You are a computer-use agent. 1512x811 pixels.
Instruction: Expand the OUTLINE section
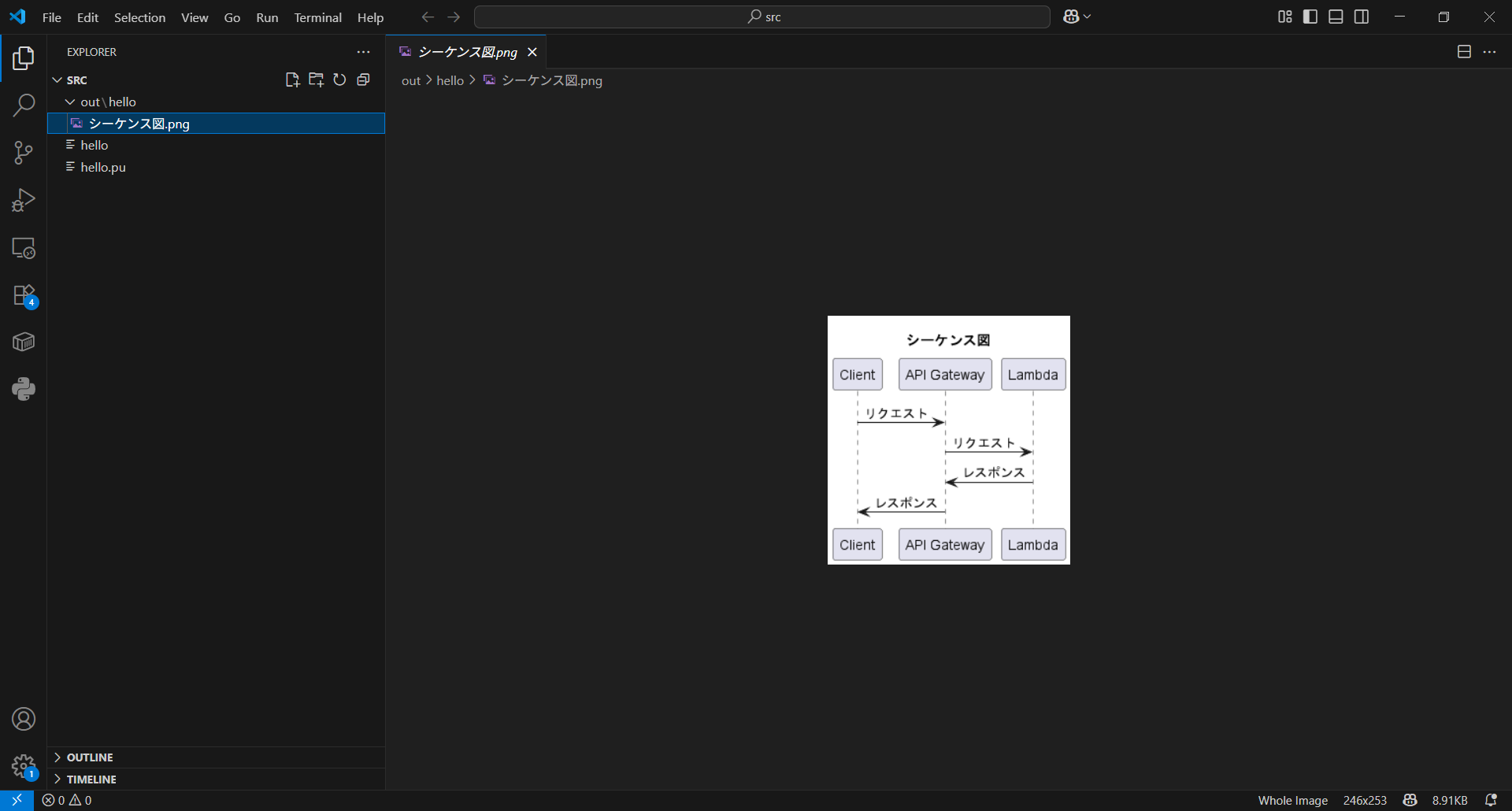[90, 757]
